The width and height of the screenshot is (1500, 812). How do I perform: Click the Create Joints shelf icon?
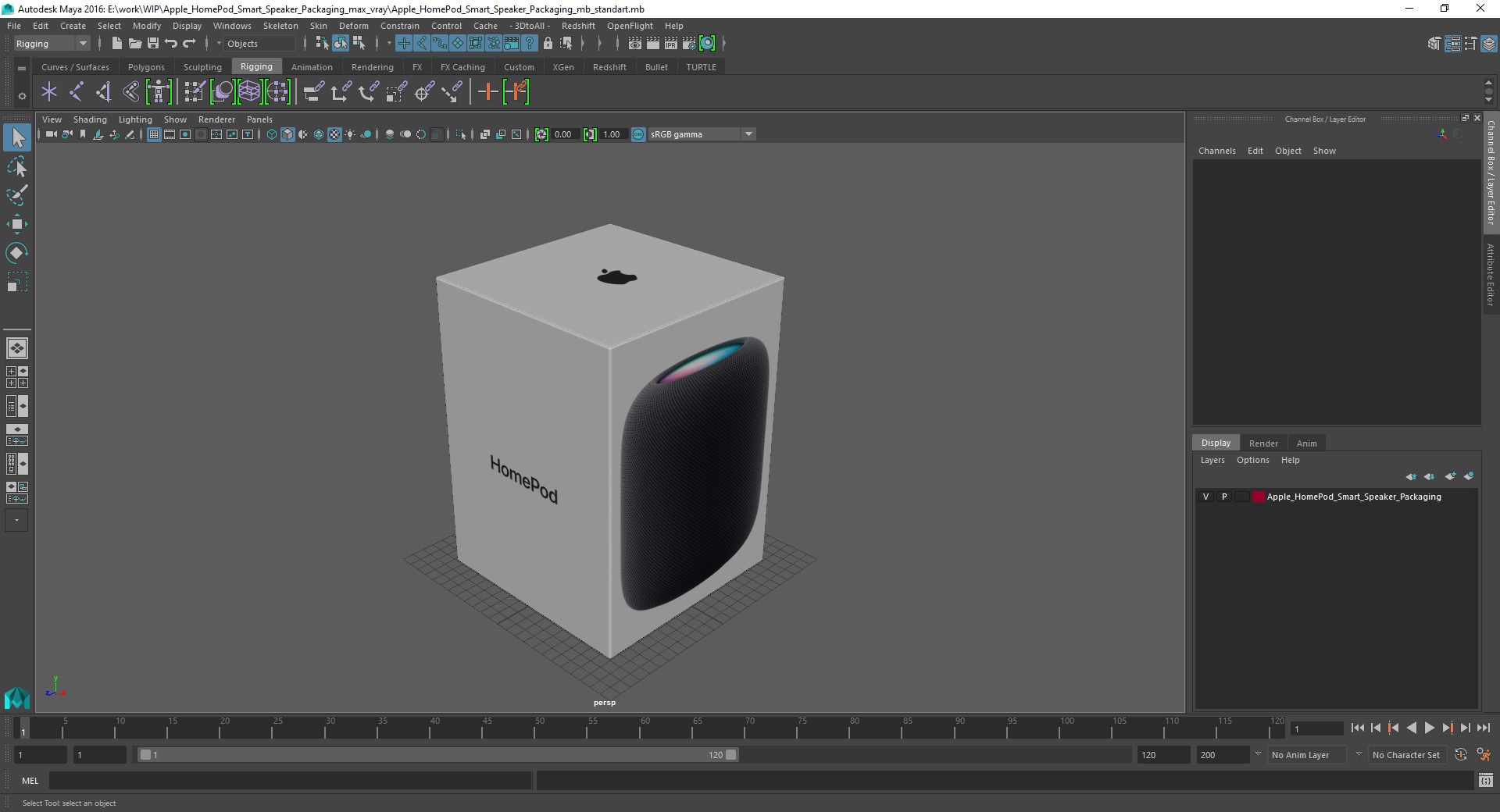pyautogui.click(x=77, y=92)
